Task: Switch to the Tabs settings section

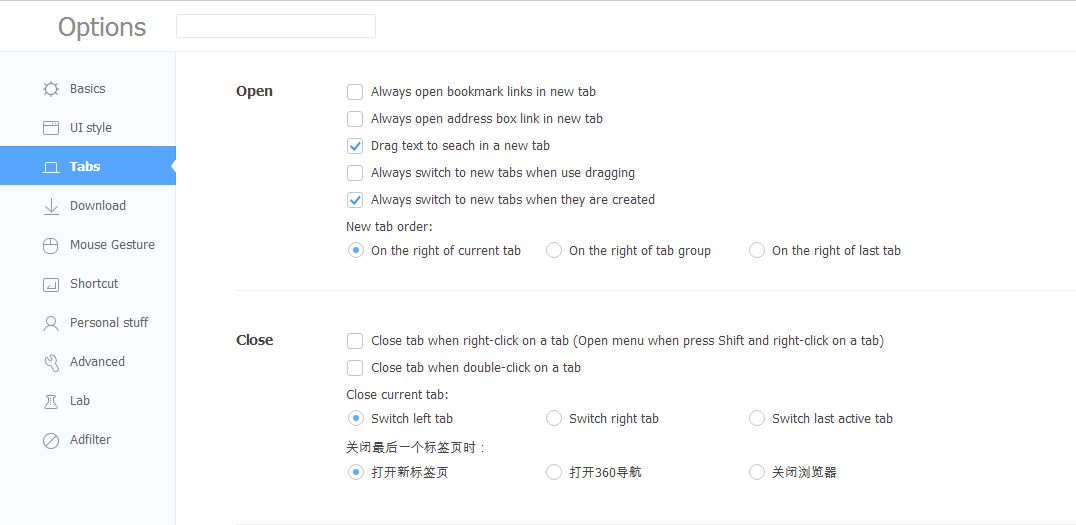Action: pos(88,166)
